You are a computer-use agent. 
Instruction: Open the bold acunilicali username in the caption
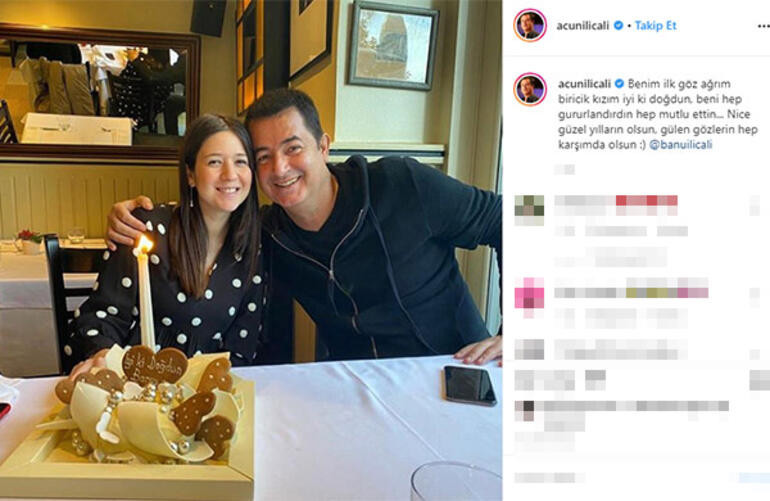584,84
